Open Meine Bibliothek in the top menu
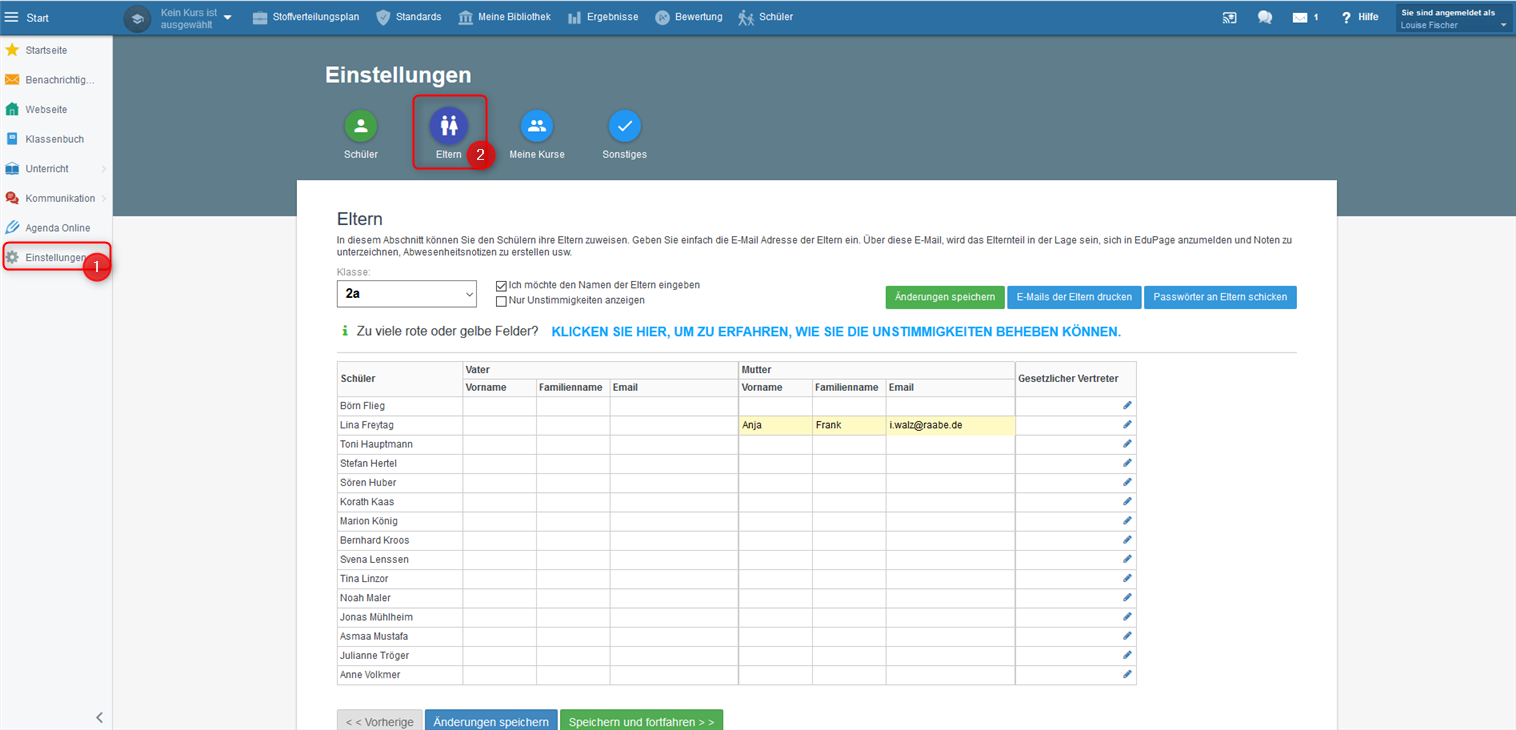1516x730 pixels. pyautogui.click(x=504, y=17)
